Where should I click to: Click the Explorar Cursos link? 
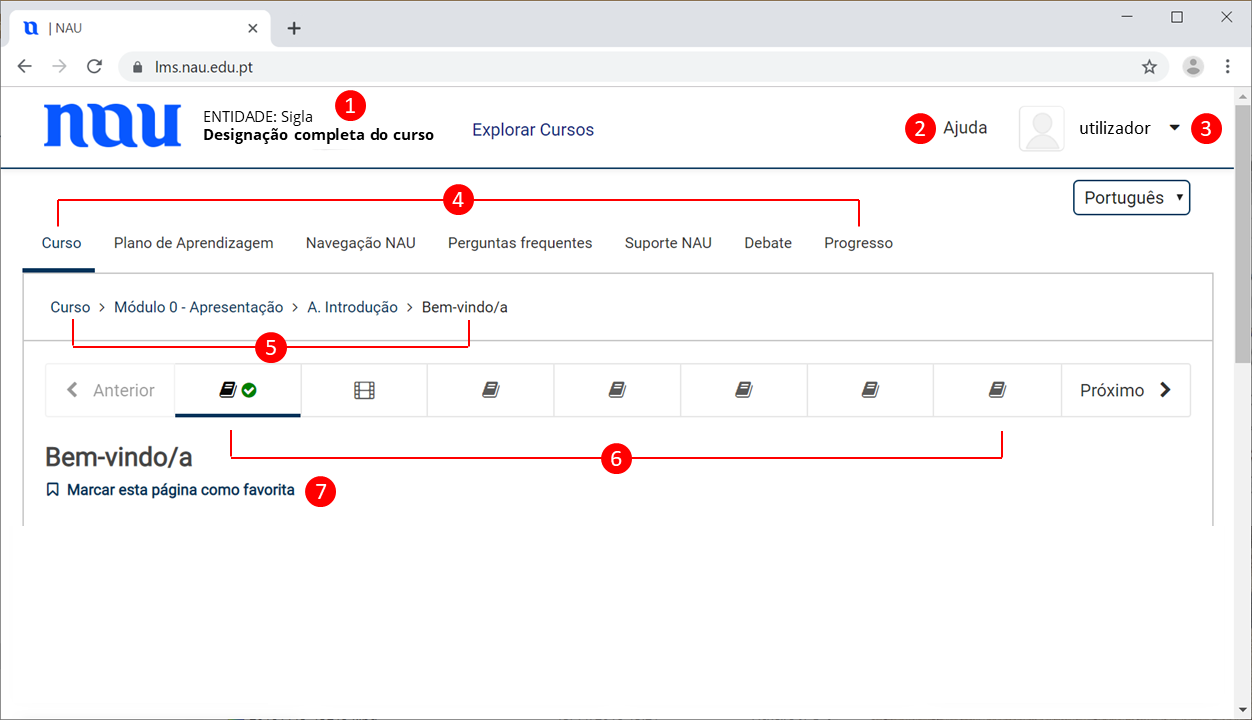[x=533, y=130]
